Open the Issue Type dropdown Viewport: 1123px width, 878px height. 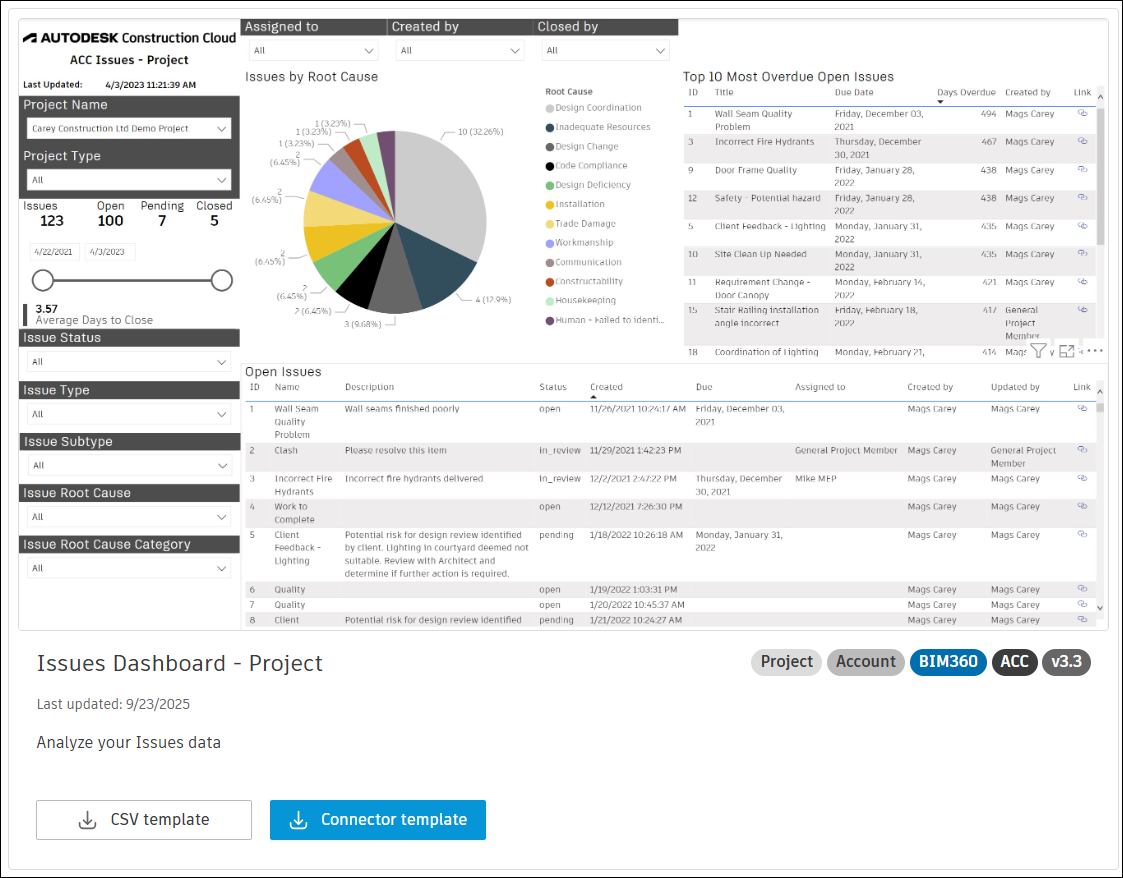129,414
